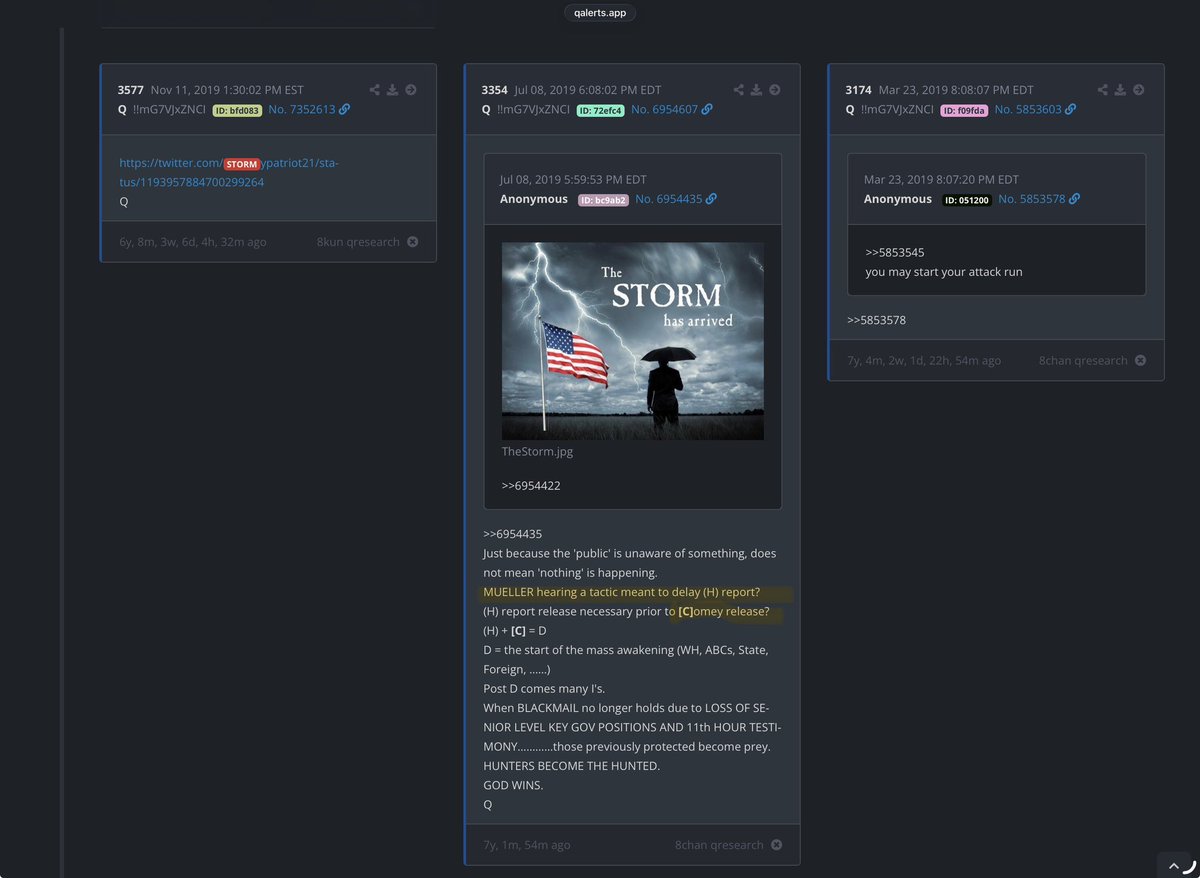Open post 3577 using arrow circle icon
This screenshot has width=1200, height=878.
pyautogui.click(x=411, y=90)
